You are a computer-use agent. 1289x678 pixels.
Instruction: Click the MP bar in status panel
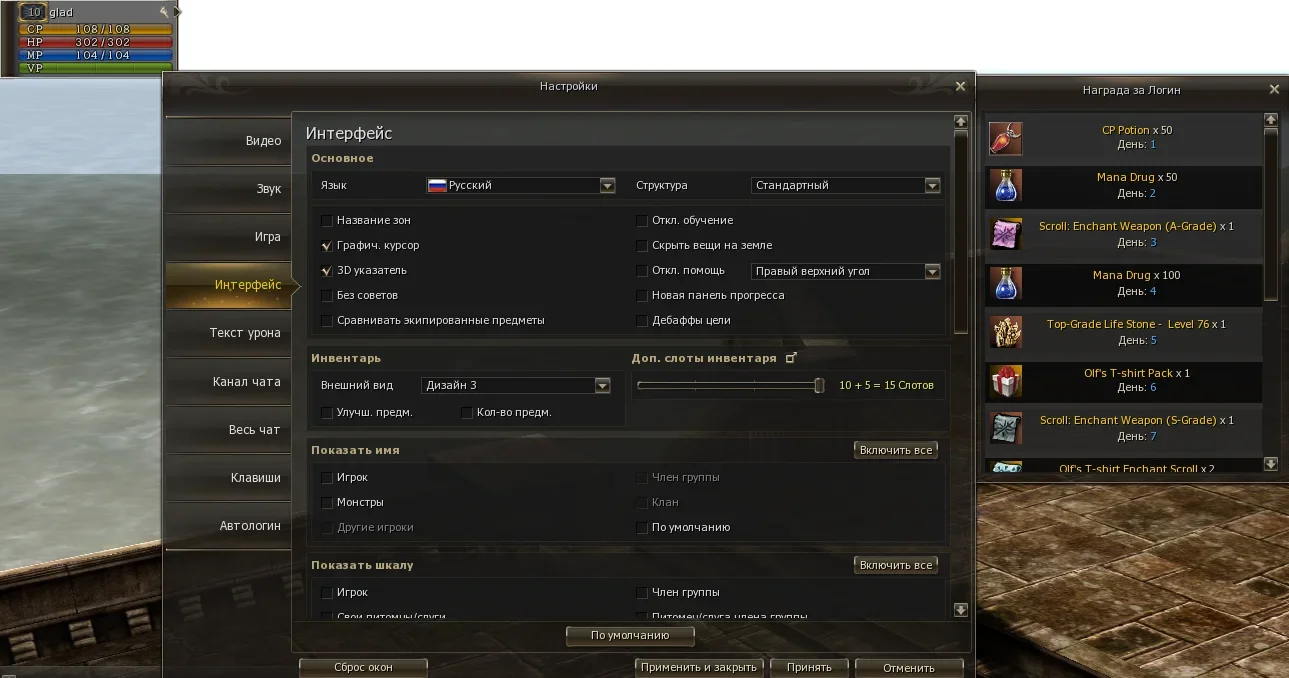pos(96,56)
